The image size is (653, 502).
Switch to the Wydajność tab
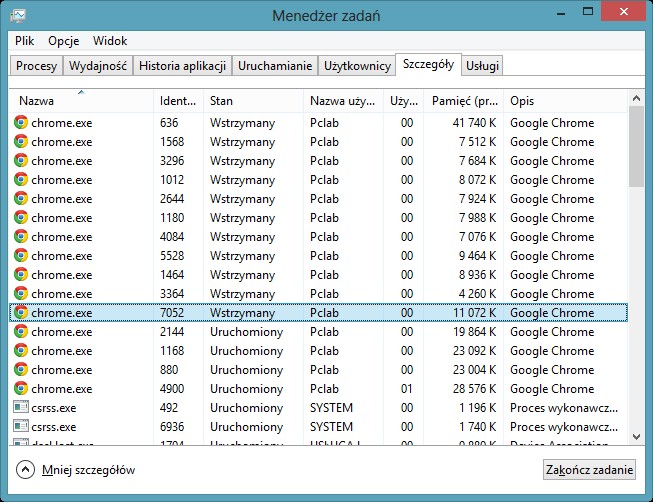[x=97, y=66]
